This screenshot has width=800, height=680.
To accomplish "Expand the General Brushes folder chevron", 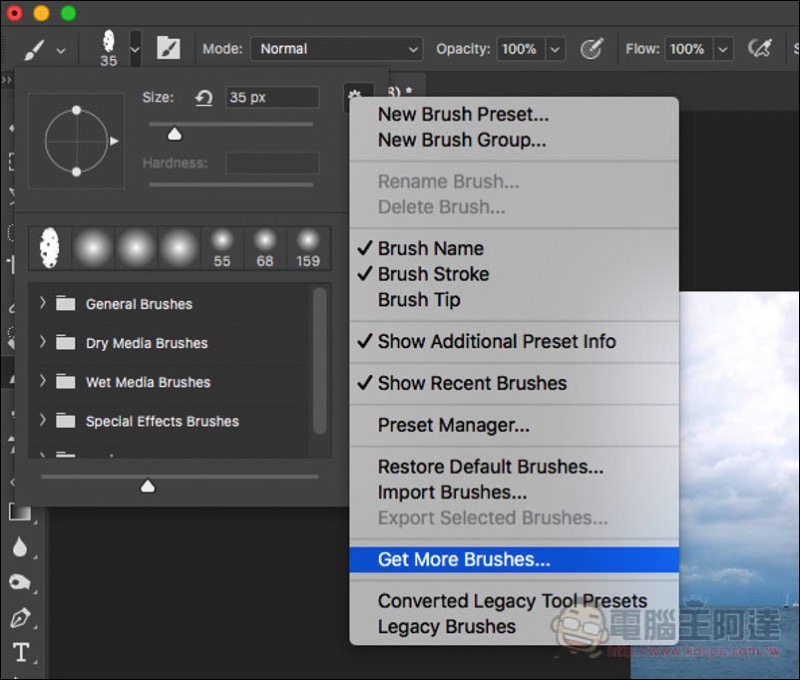I will point(43,303).
